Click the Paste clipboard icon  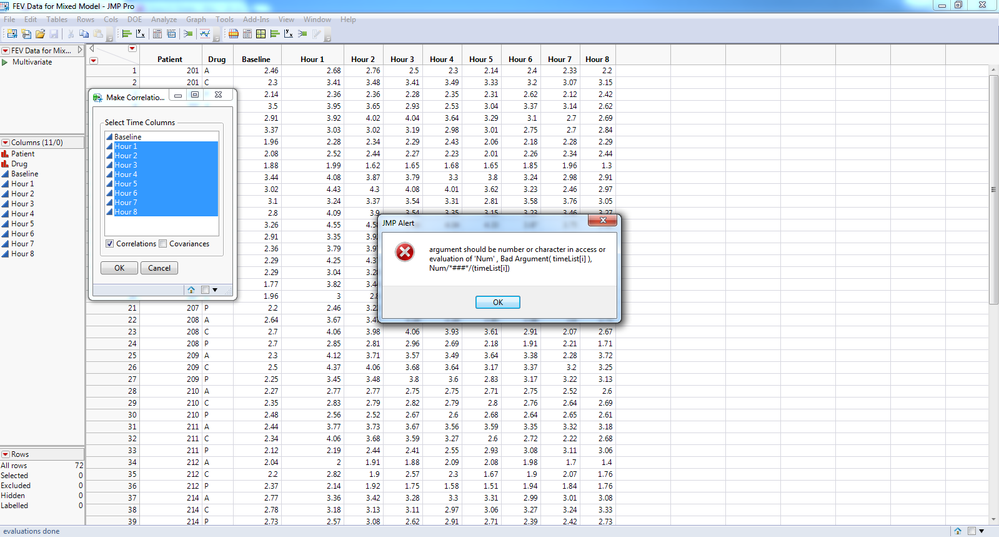click(98, 34)
